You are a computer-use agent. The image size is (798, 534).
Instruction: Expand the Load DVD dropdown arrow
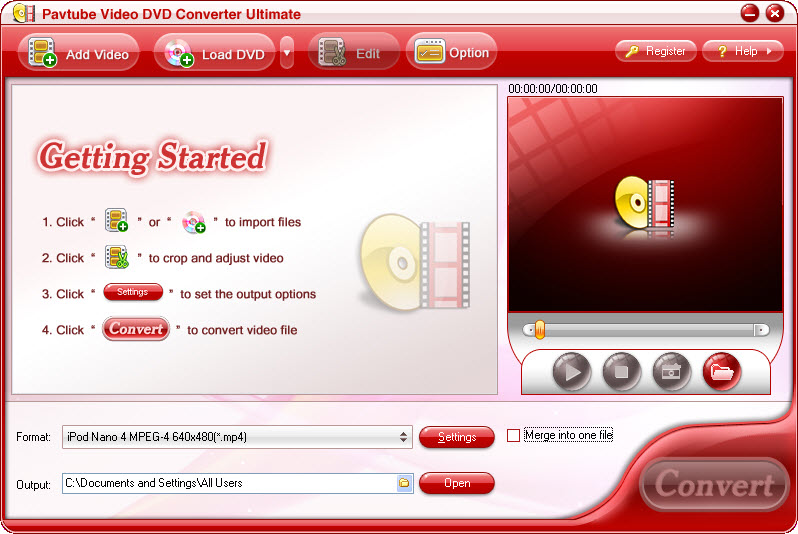[287, 52]
